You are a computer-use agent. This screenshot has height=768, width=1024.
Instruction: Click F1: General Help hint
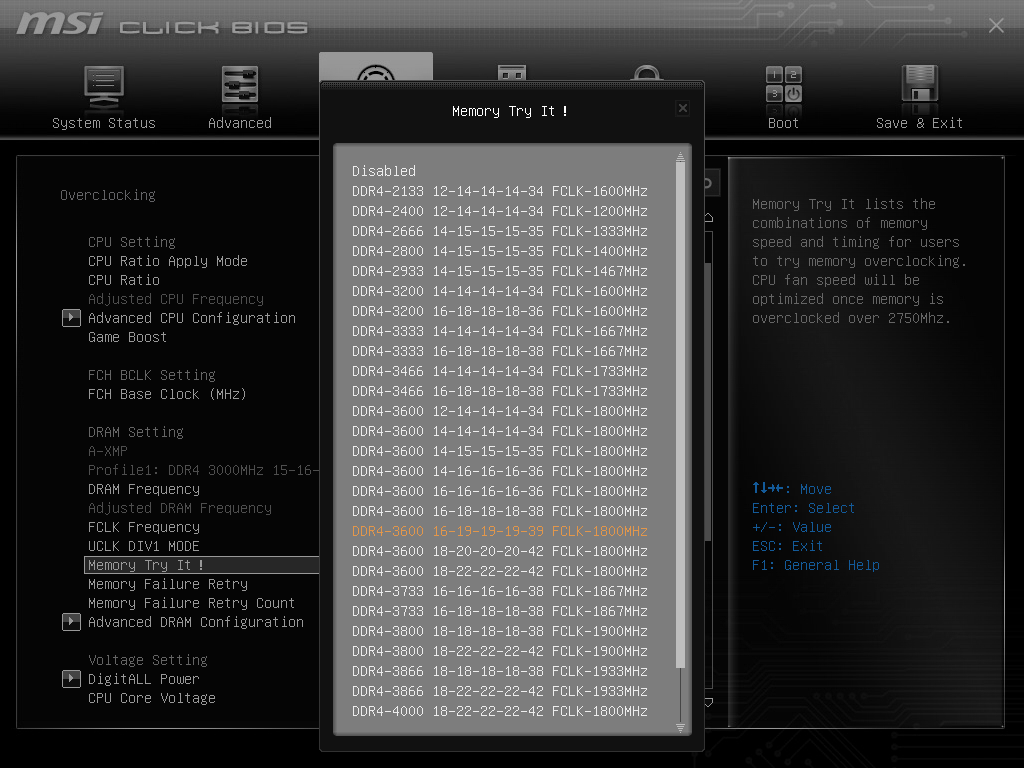click(x=816, y=565)
